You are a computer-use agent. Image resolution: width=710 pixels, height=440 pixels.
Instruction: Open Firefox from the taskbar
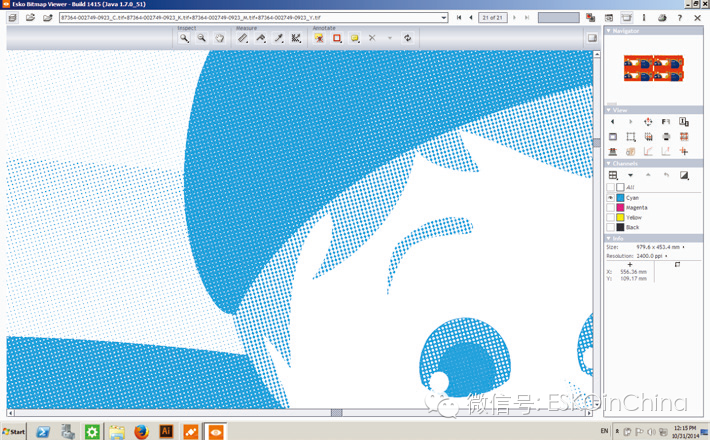[x=141, y=432]
